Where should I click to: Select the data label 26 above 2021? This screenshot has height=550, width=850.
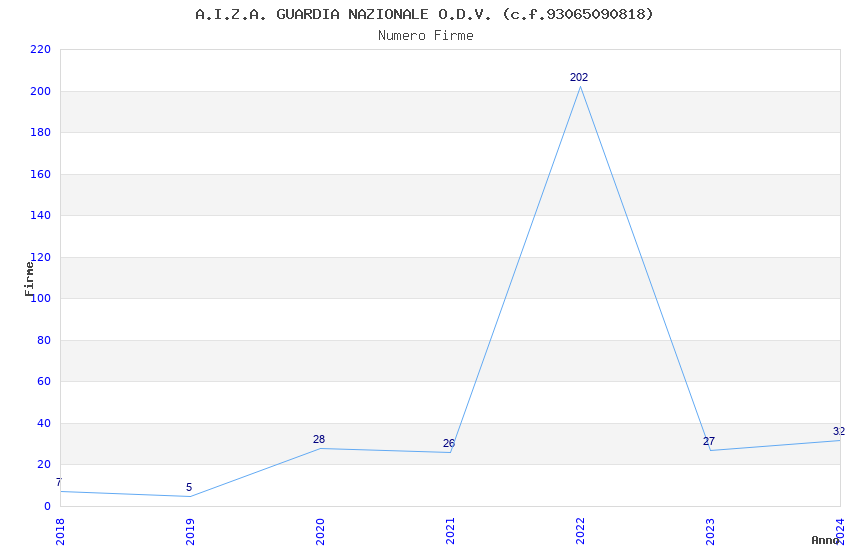(x=449, y=443)
